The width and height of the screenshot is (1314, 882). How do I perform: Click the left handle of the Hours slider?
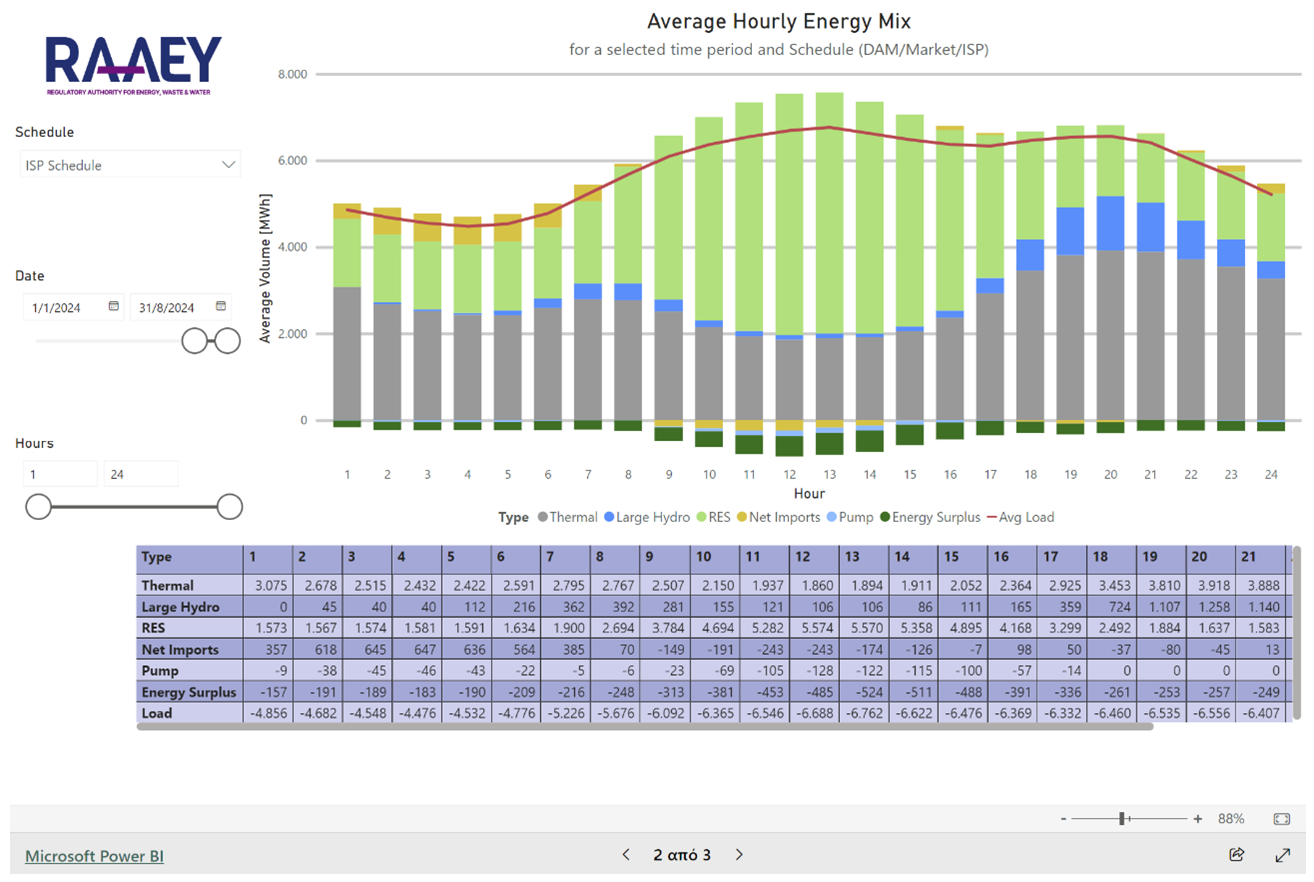[38, 507]
